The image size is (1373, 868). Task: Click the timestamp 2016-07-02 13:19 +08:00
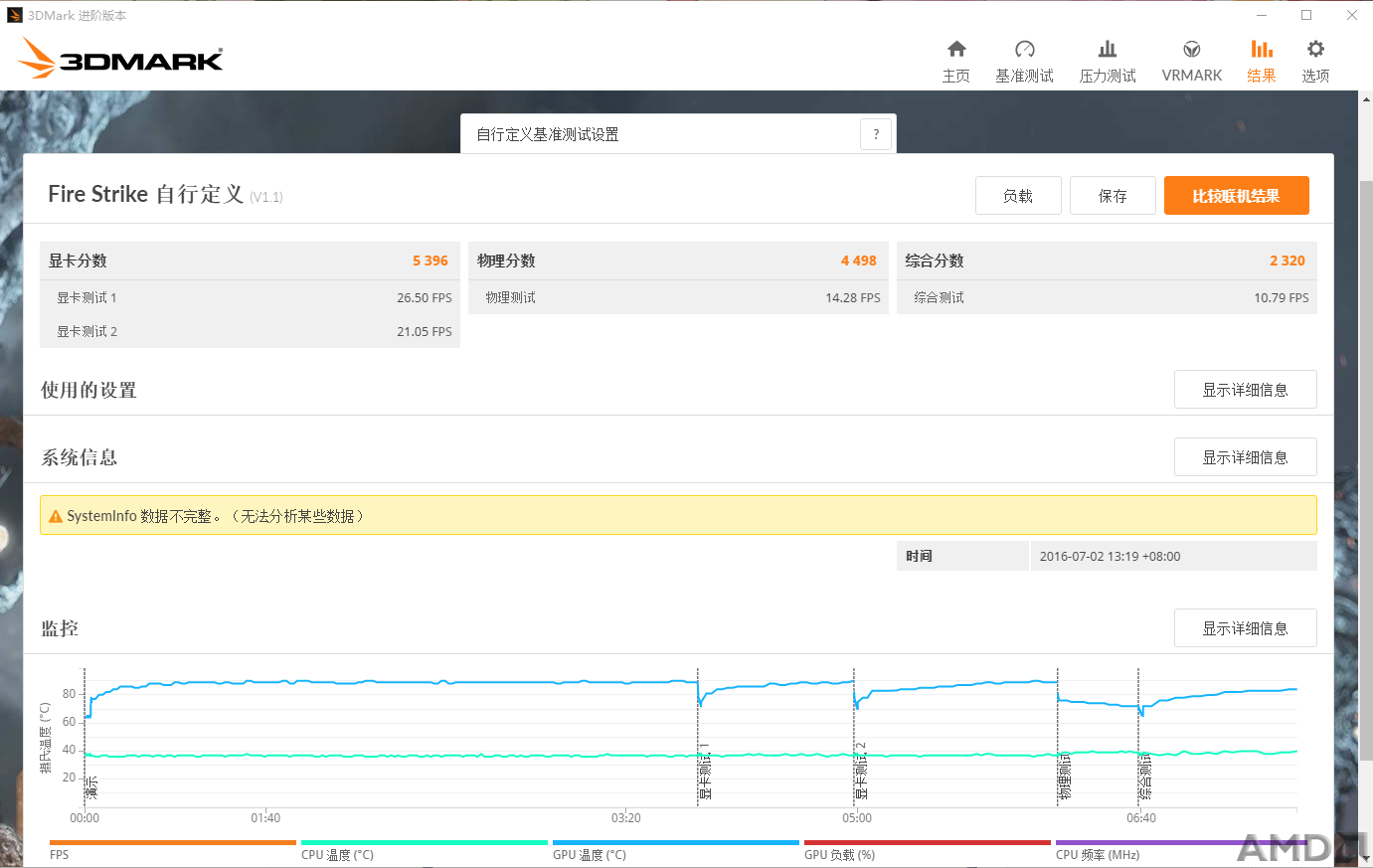1111,557
